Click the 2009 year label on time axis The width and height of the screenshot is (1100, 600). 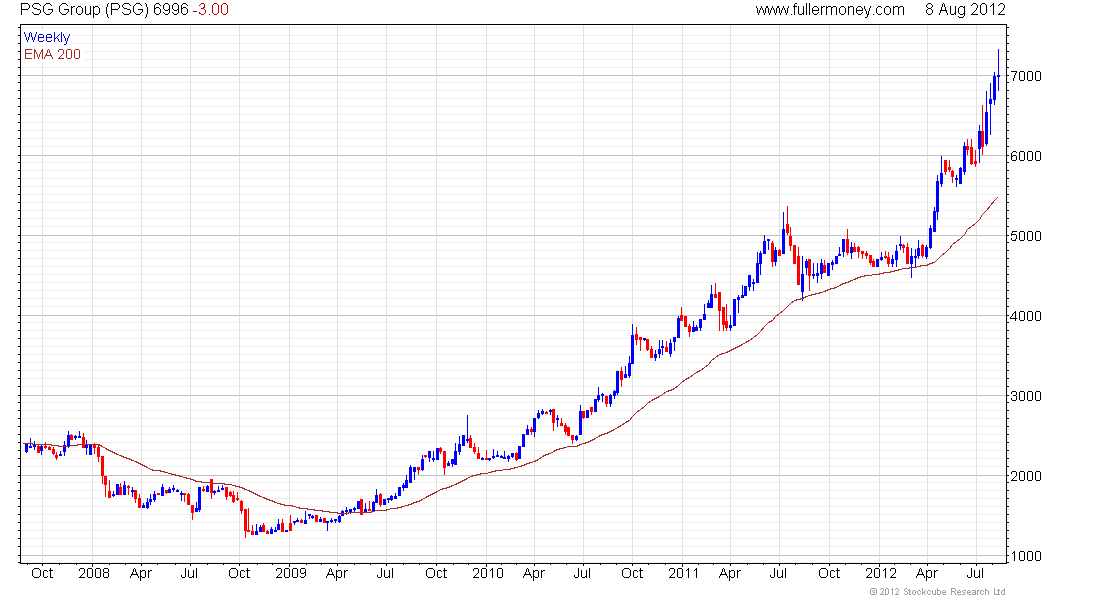[290, 573]
